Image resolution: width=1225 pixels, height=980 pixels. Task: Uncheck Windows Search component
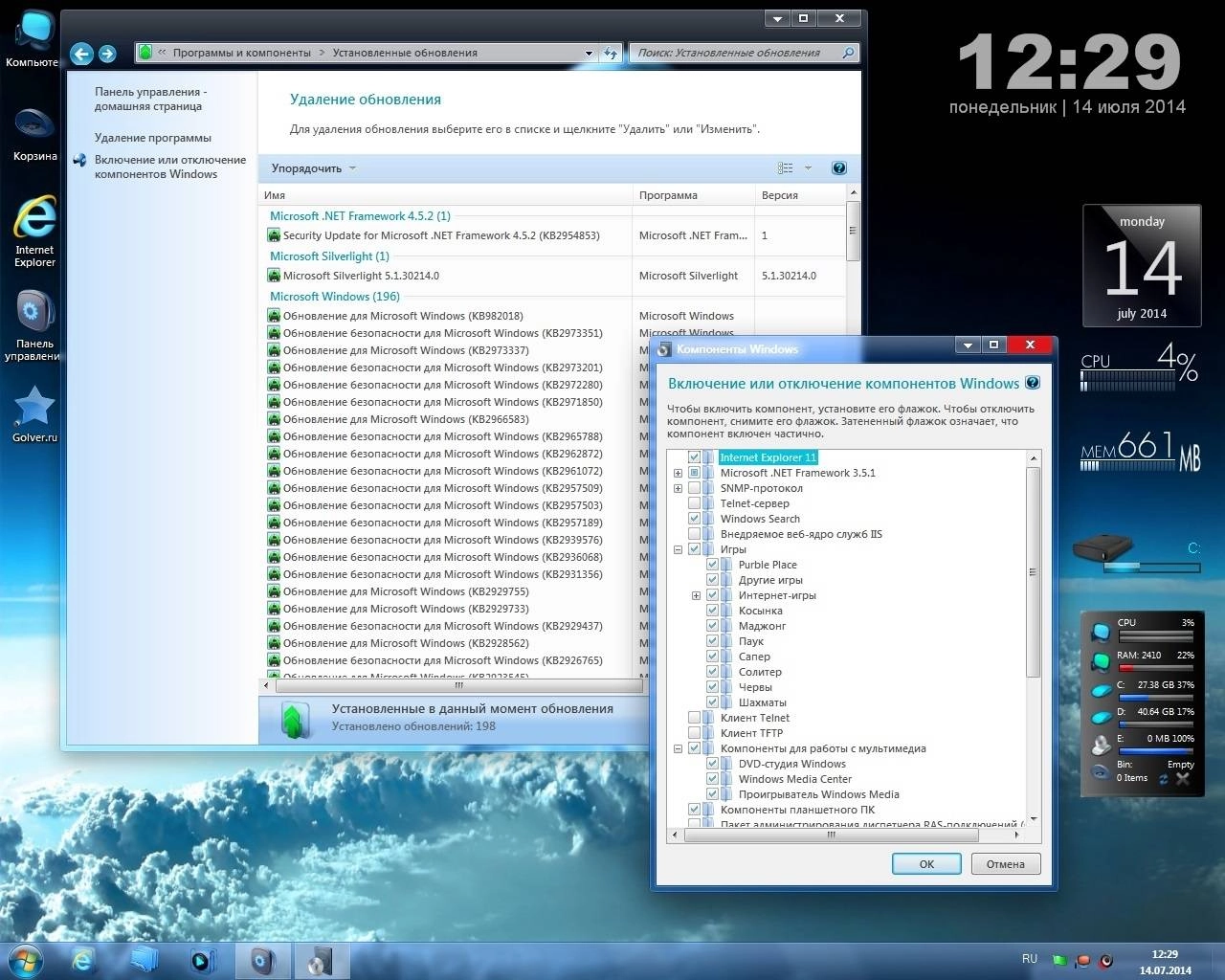(695, 519)
